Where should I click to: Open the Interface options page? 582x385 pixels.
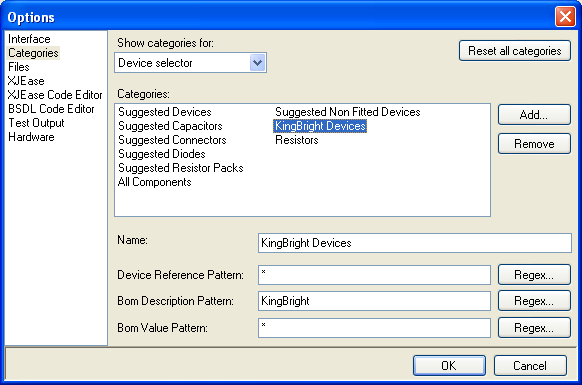tap(29, 39)
